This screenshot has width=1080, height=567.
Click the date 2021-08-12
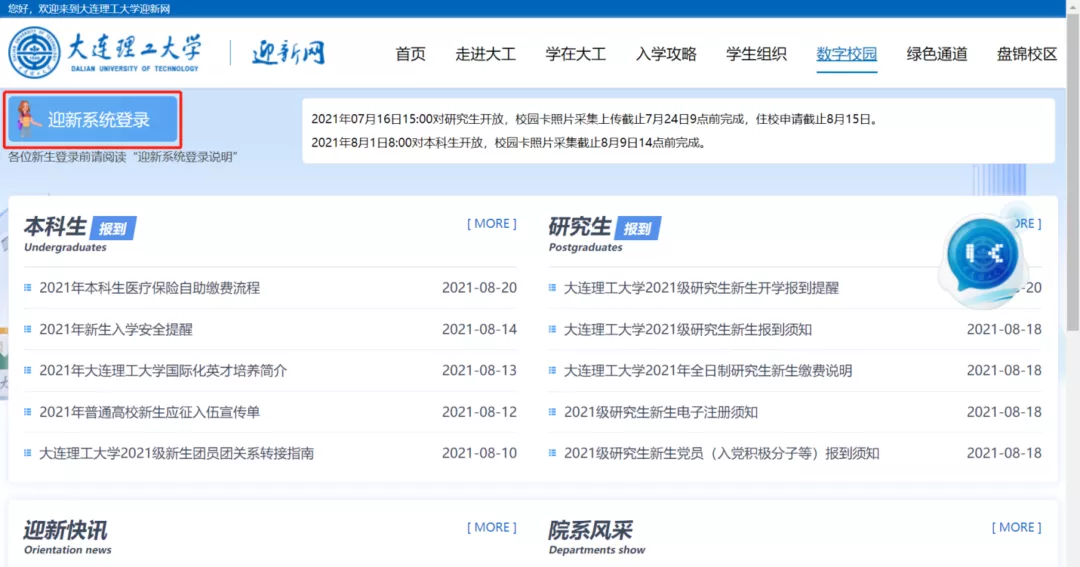(479, 412)
